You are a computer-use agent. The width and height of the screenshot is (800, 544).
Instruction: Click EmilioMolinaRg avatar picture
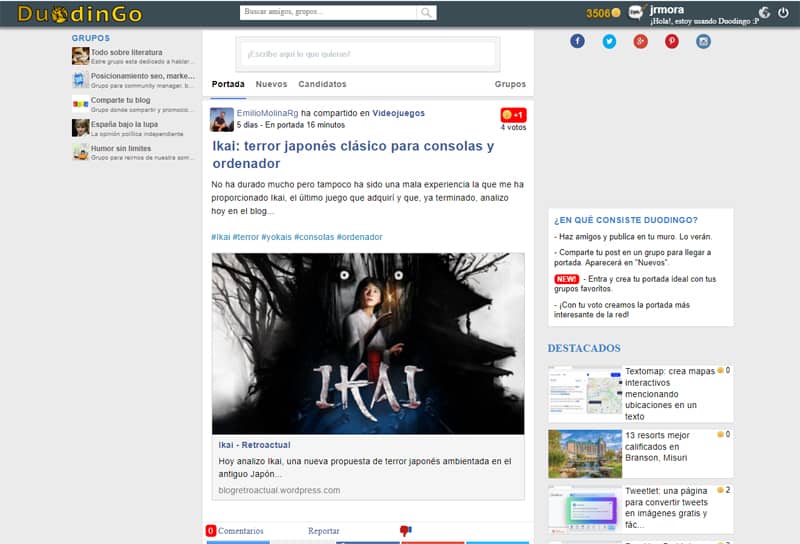(x=222, y=119)
